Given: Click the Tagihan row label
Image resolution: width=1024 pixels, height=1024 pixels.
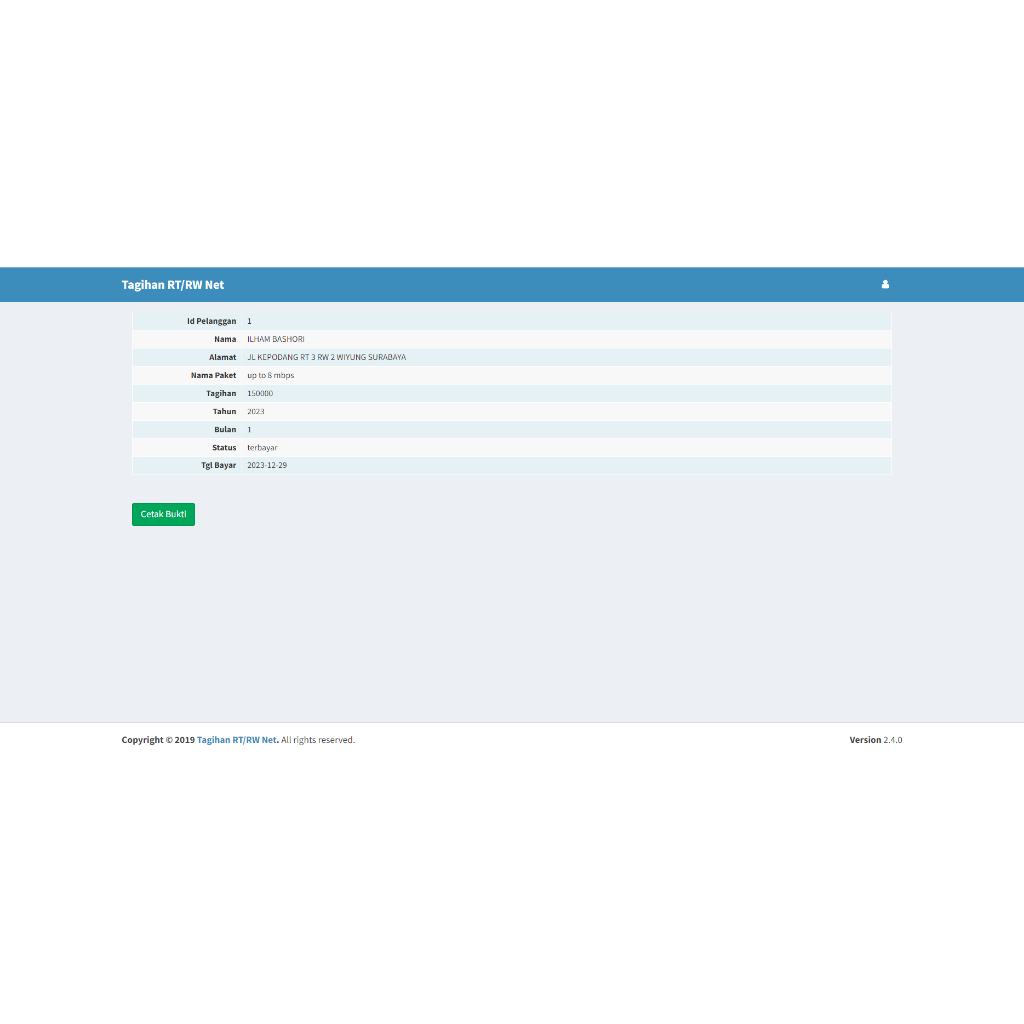Looking at the screenshot, I should coord(221,393).
